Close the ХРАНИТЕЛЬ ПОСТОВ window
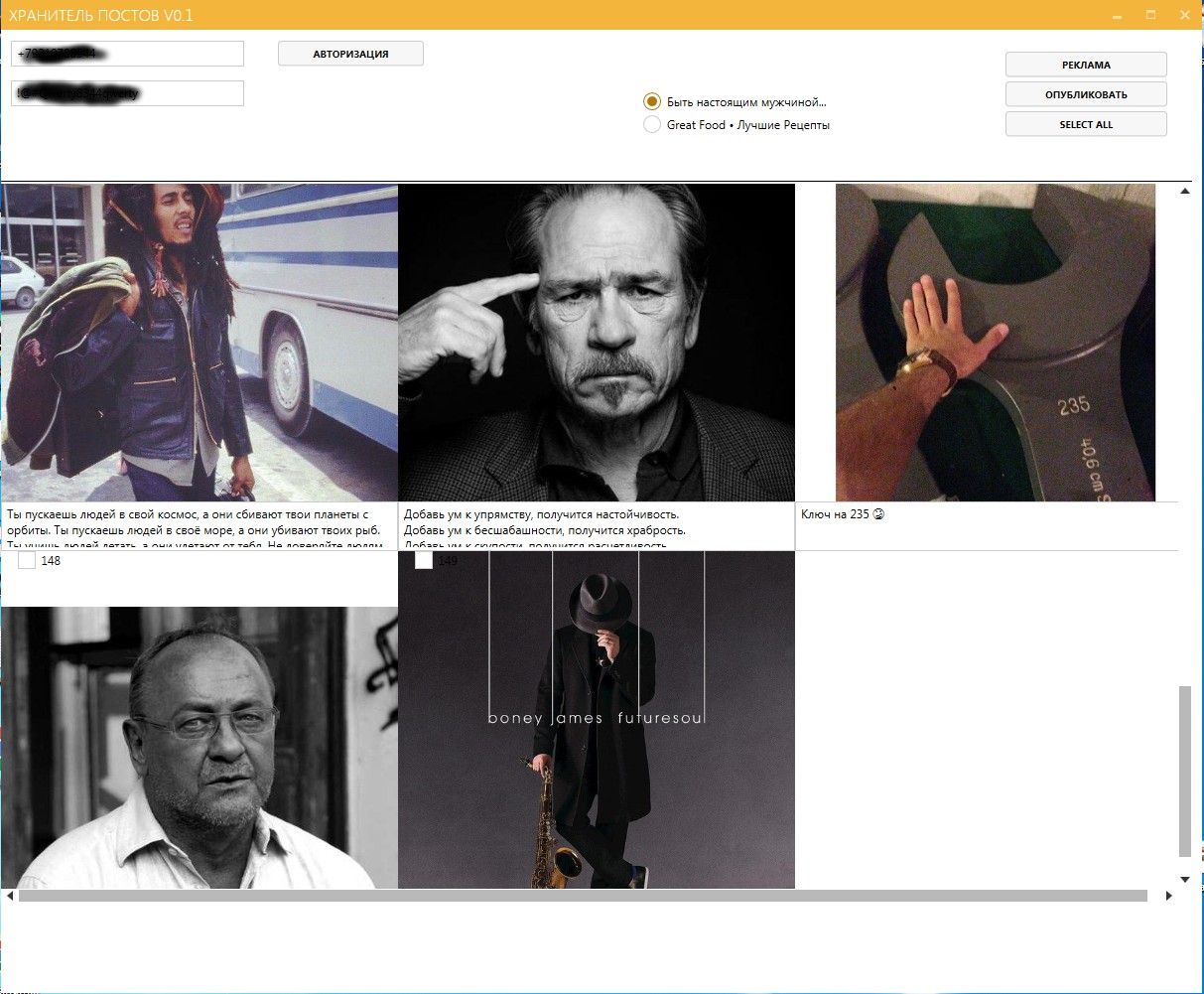 coord(1186,15)
